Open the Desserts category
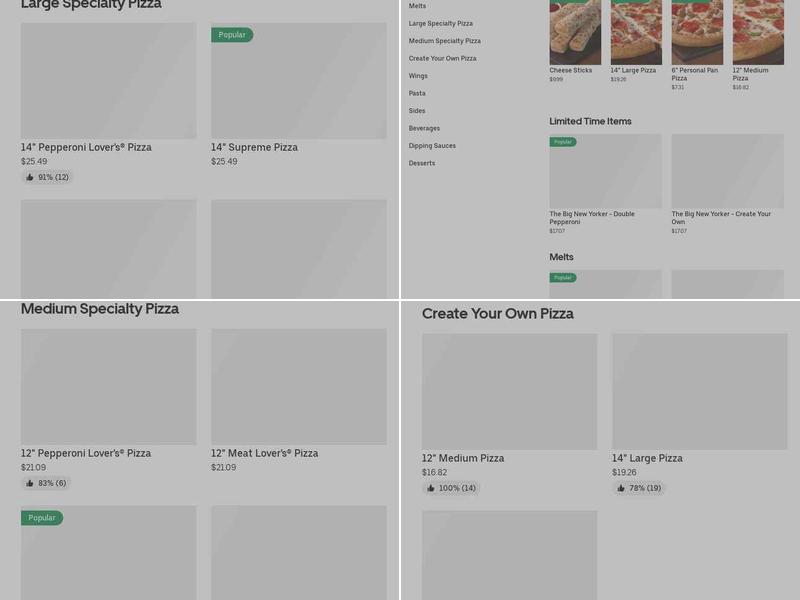Image resolution: width=800 pixels, height=600 pixels. pos(421,163)
